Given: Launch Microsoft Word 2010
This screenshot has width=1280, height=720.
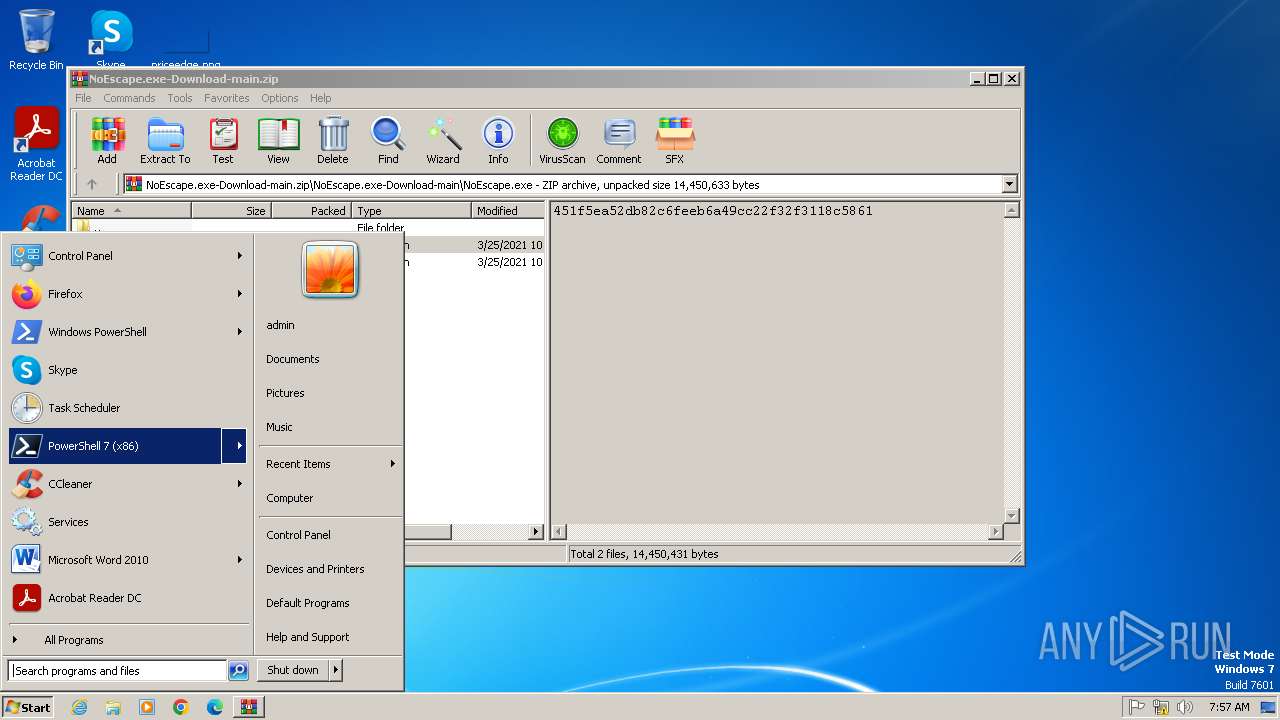Looking at the screenshot, I should coord(127,560).
